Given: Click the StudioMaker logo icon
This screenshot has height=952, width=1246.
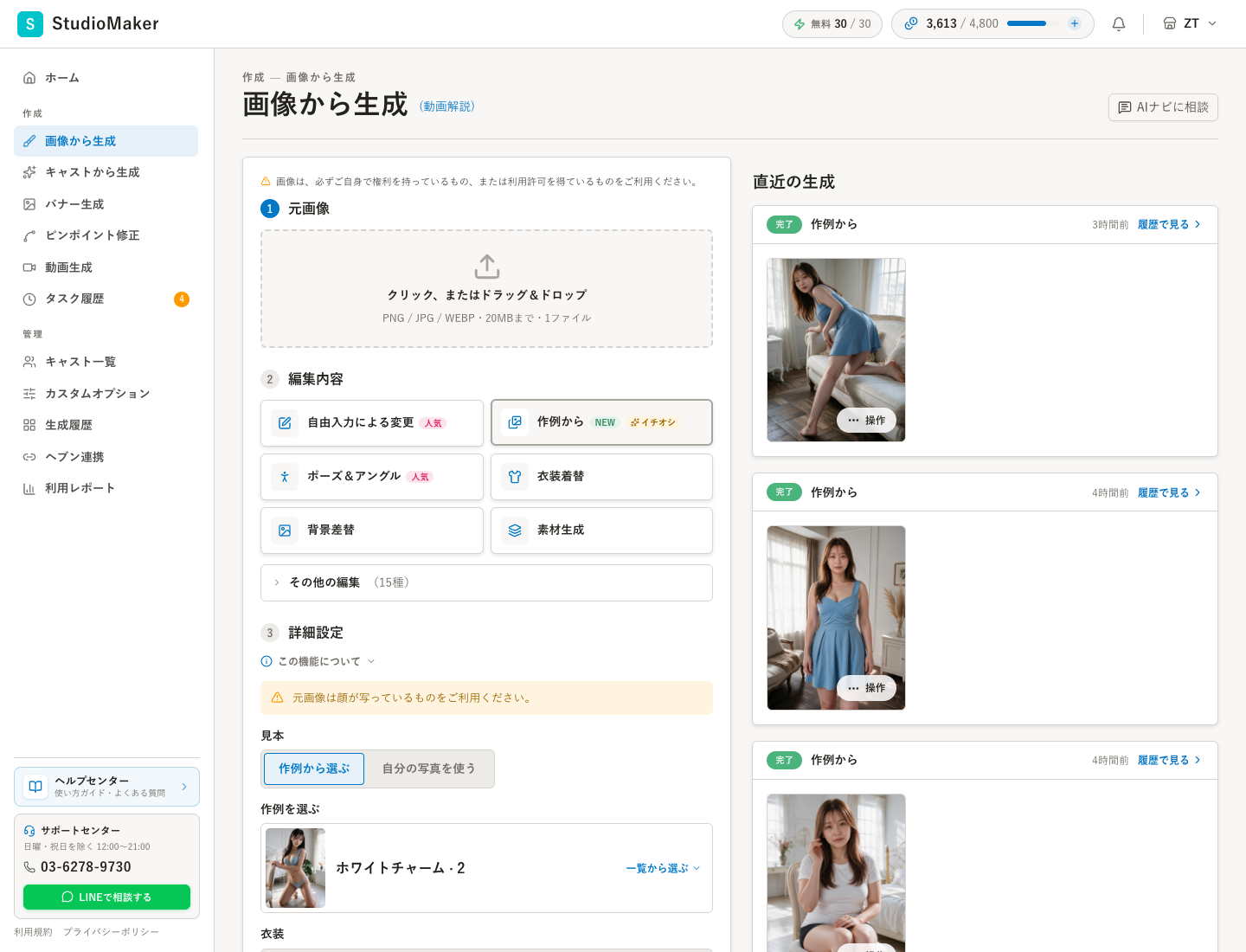Looking at the screenshot, I should point(30,24).
